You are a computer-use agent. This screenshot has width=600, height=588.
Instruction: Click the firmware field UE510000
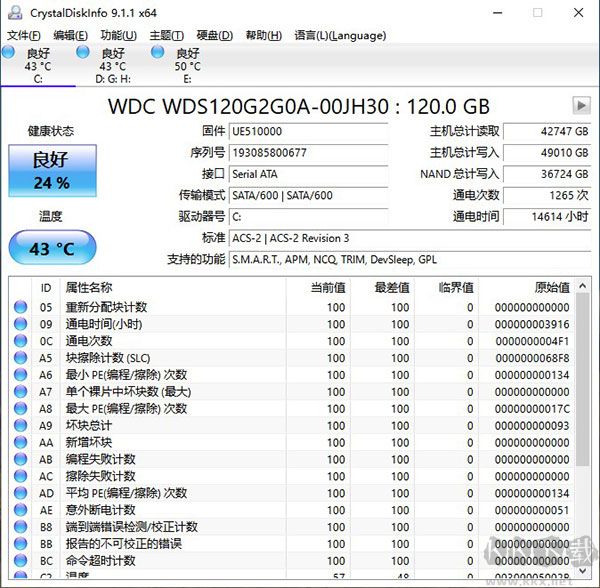pyautogui.click(x=308, y=132)
